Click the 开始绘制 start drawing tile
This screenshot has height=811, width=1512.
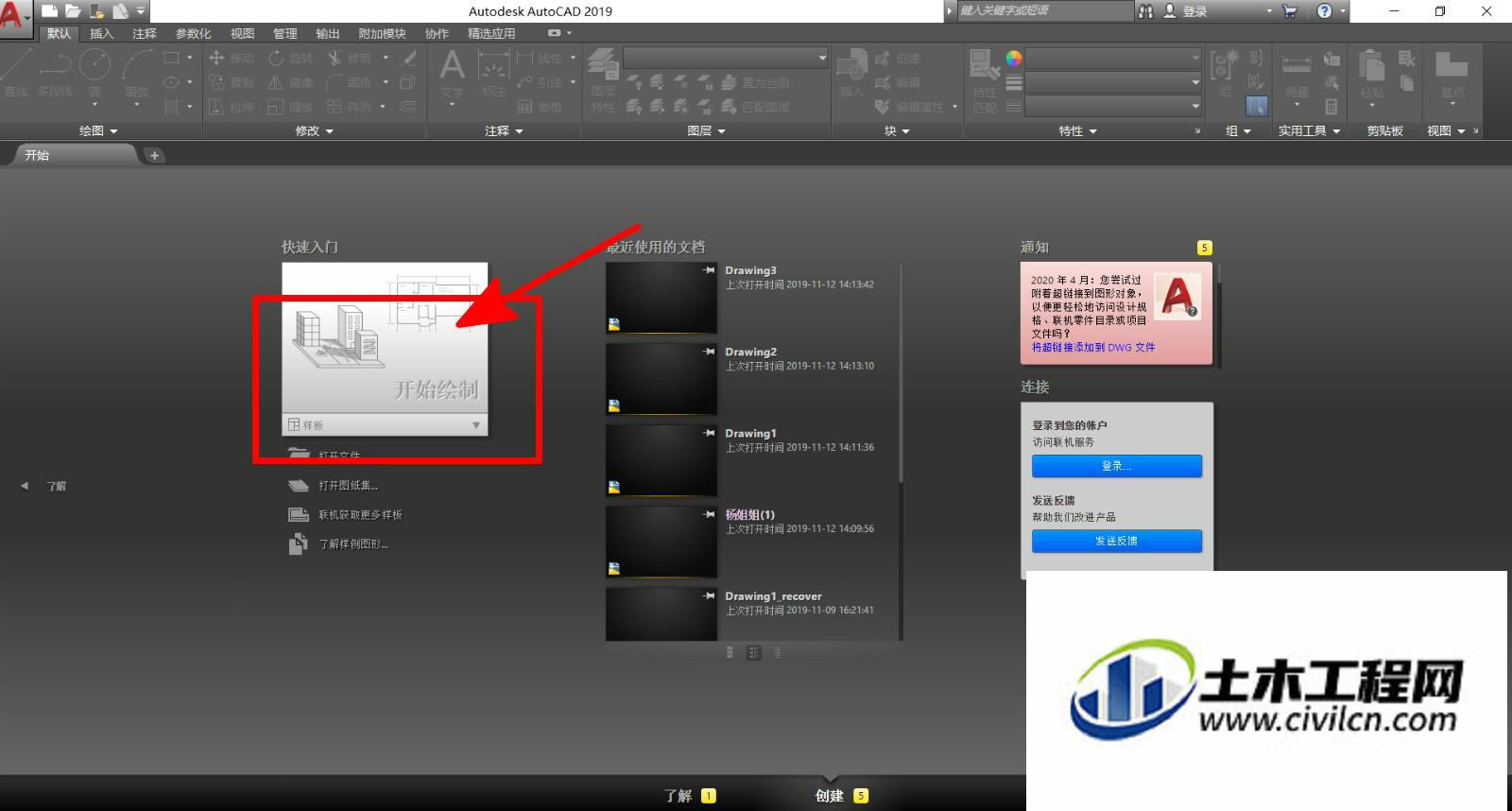tap(385, 338)
